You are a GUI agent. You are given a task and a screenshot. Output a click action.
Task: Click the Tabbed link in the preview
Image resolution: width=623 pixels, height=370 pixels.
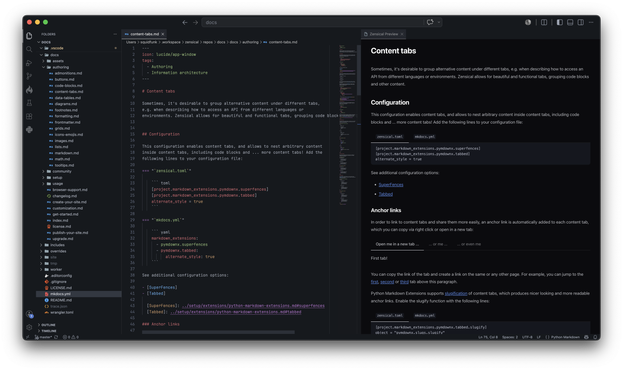click(x=385, y=194)
